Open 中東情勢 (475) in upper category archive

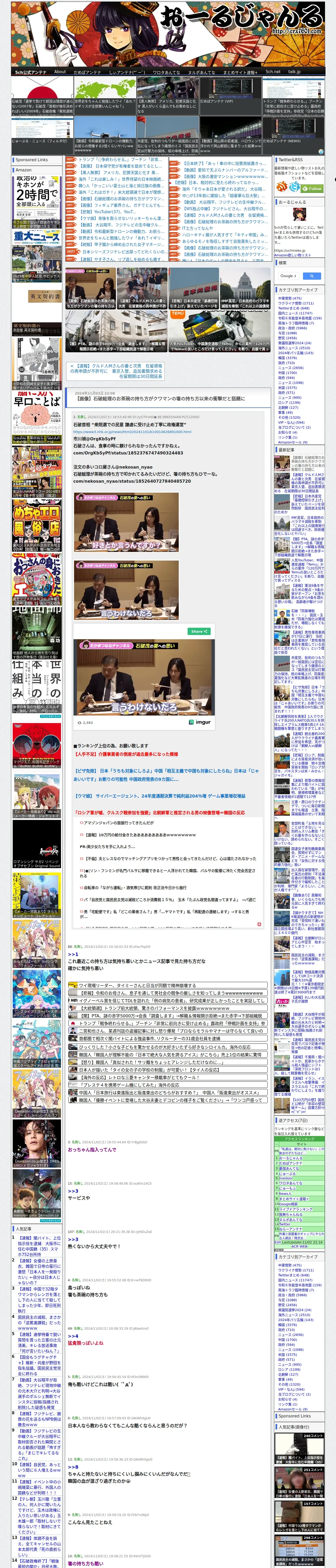pyautogui.click(x=290, y=298)
